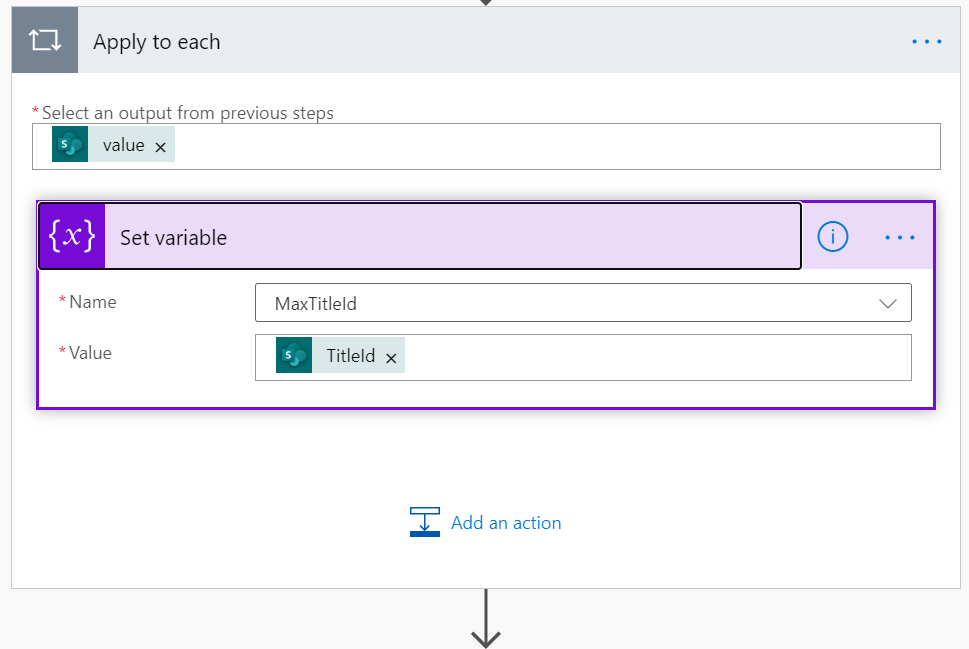Screen dimensions: 969x649
Task: Open the Set variable ellipsis menu
Action: click(900, 237)
